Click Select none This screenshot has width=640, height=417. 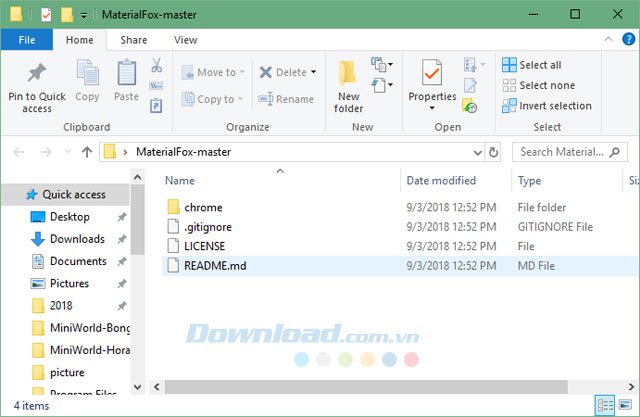click(538, 85)
